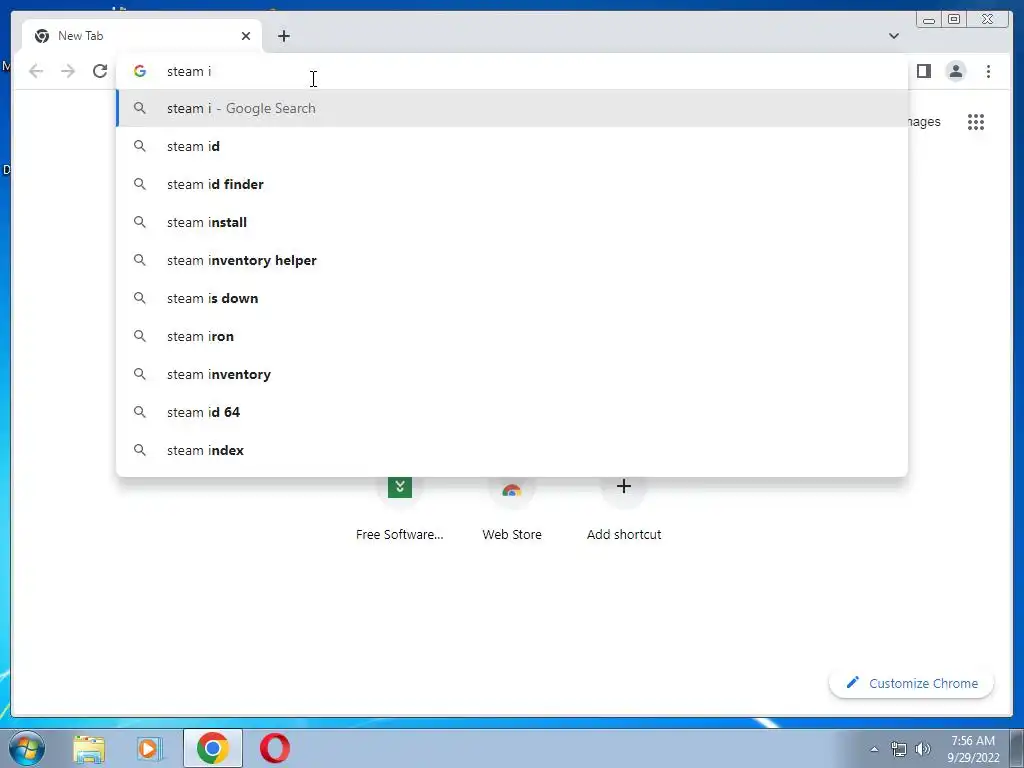Choose the 'steam id' suggestion

512,146
